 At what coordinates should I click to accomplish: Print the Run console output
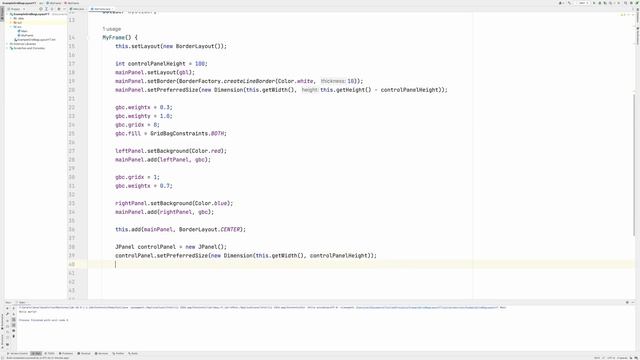pyautogui.click(x=13, y=331)
